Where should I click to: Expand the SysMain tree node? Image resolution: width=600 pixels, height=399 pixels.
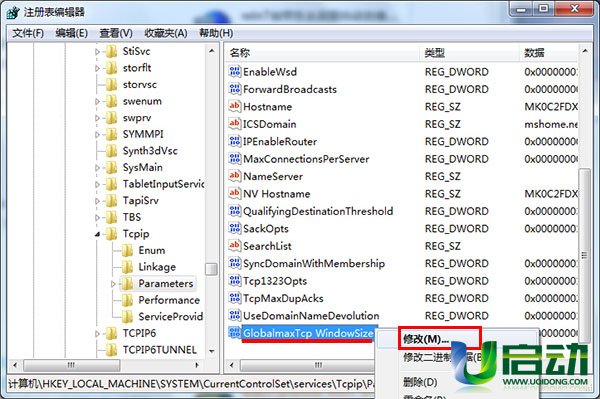point(97,168)
